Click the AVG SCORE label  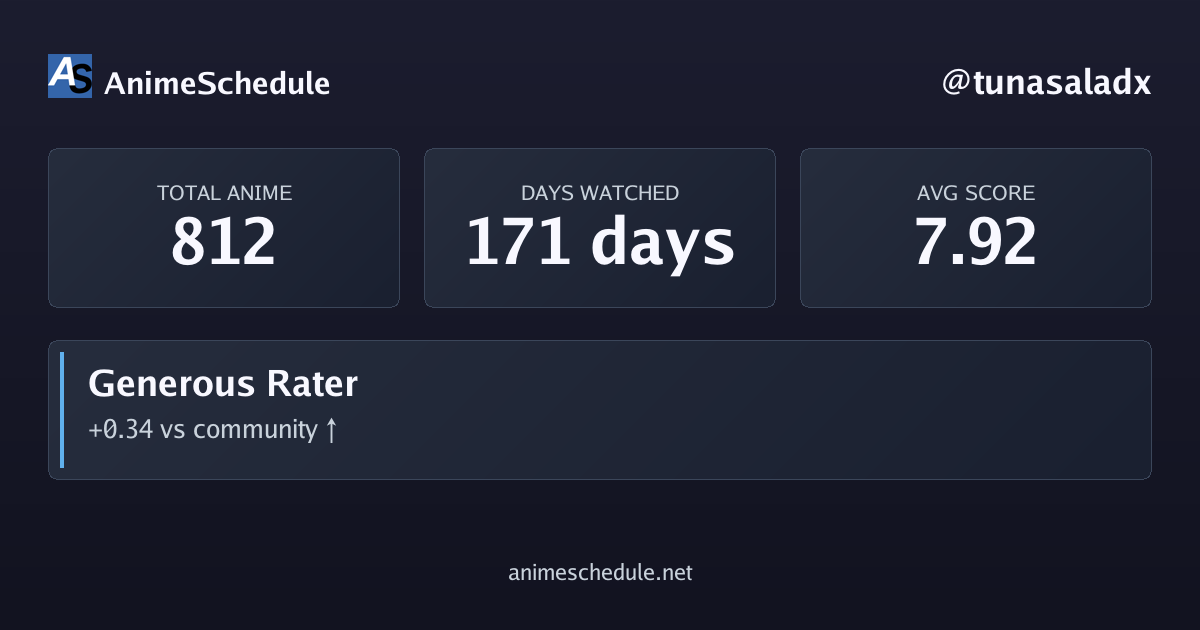pos(976,193)
